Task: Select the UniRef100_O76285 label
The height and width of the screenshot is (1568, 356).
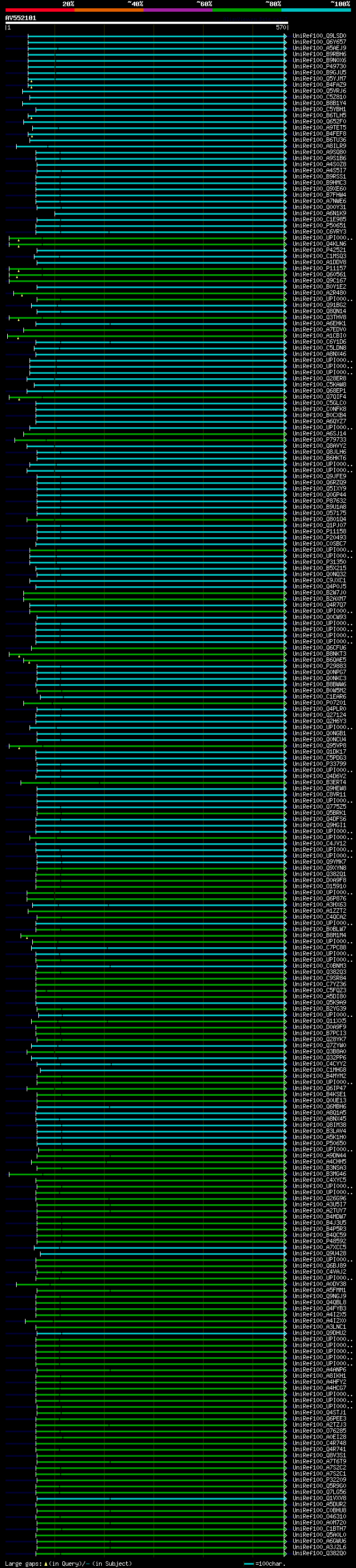Action: tap(319, 1431)
